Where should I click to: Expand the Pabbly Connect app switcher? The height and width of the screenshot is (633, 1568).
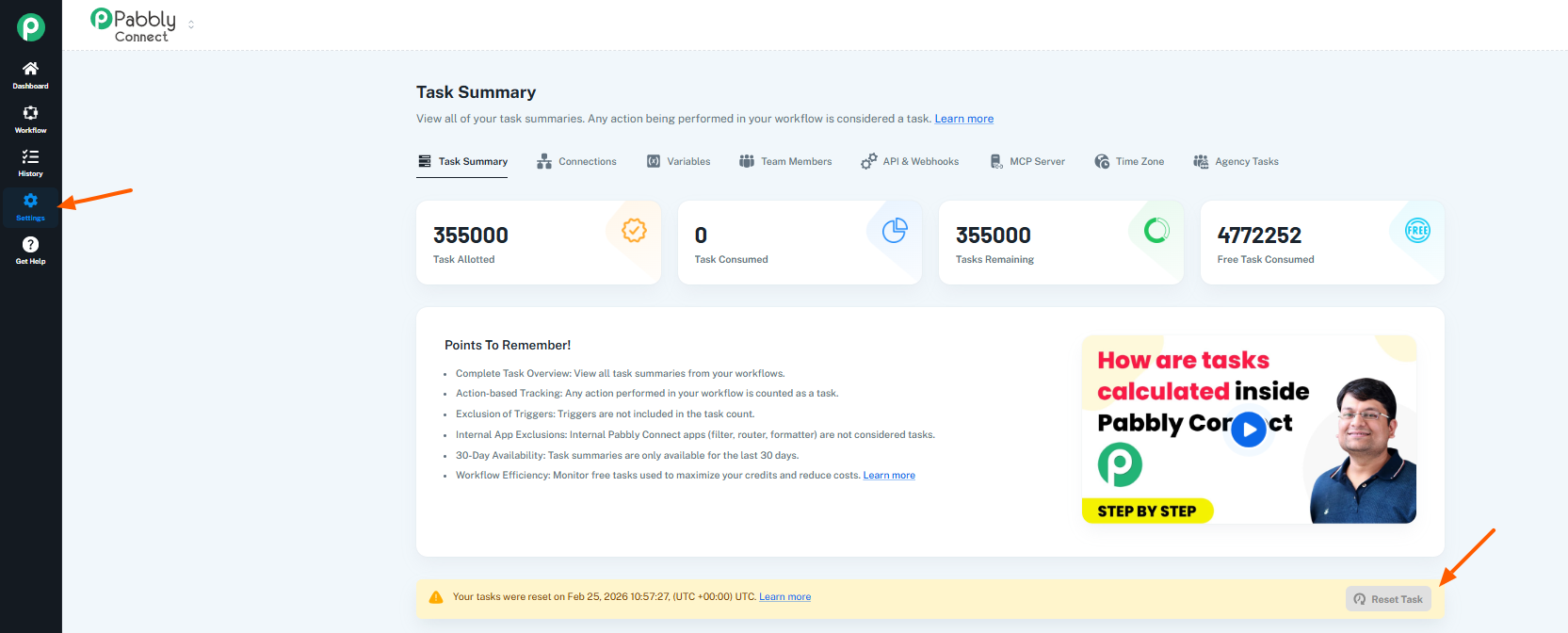191,24
